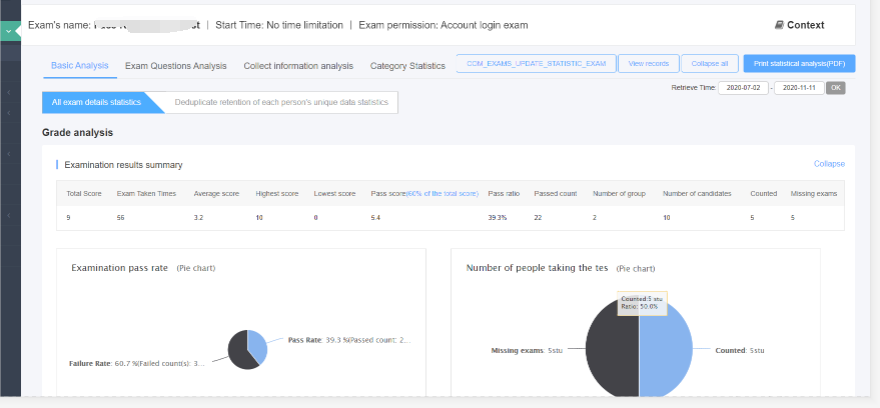Click the Failure Rate 60.7% chart label
This screenshot has height=408, width=880.
click(x=136, y=364)
